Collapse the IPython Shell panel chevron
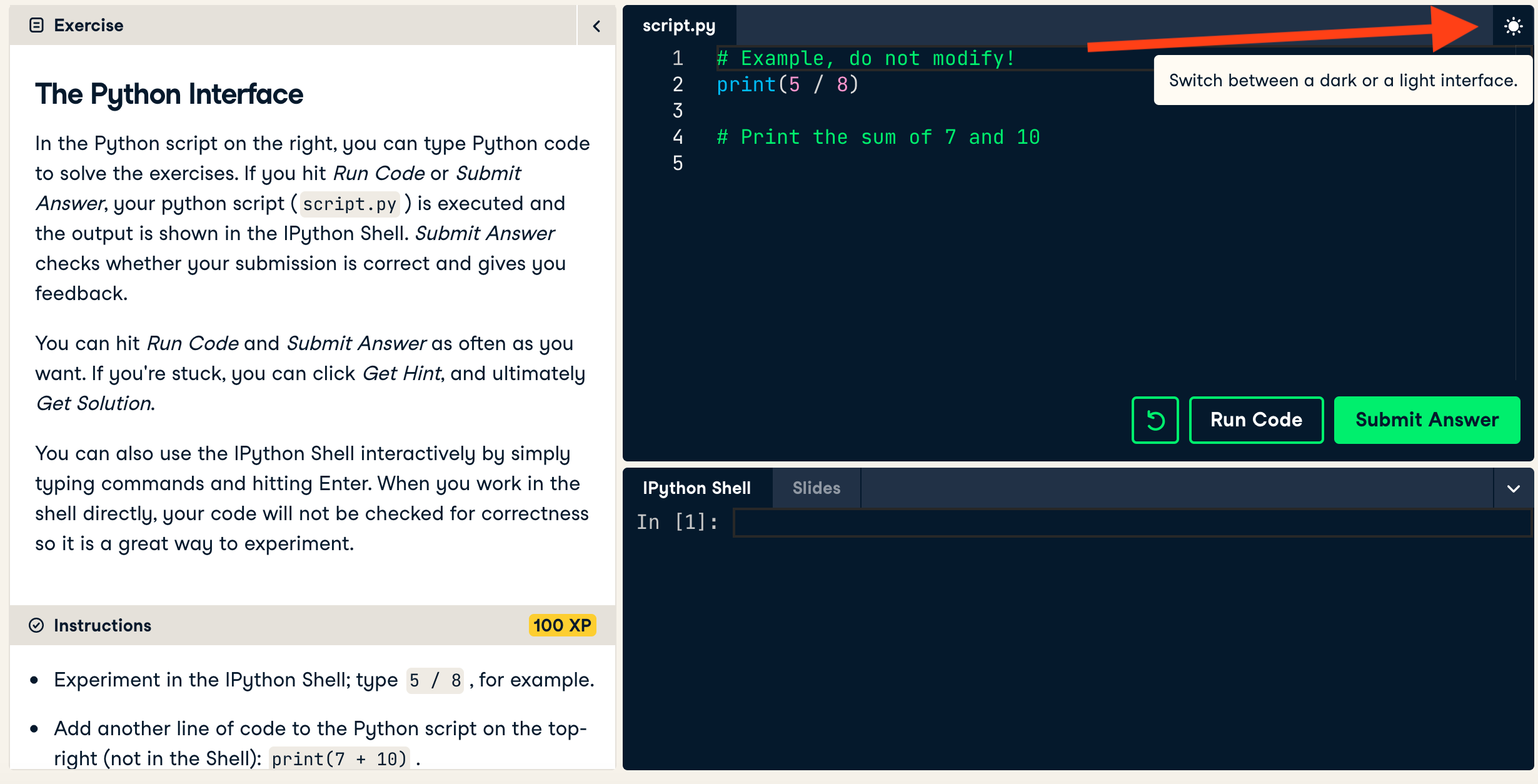 point(1513,489)
